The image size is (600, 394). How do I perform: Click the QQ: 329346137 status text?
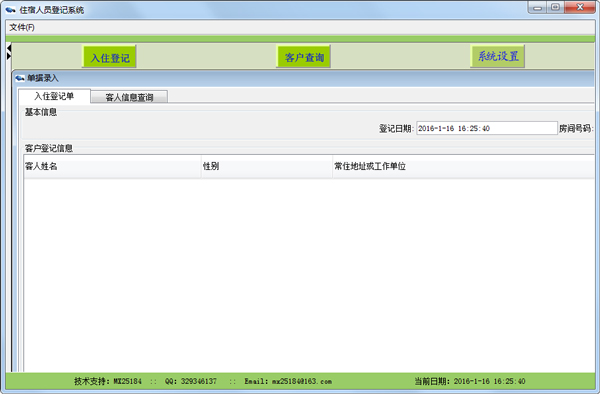[x=191, y=381]
